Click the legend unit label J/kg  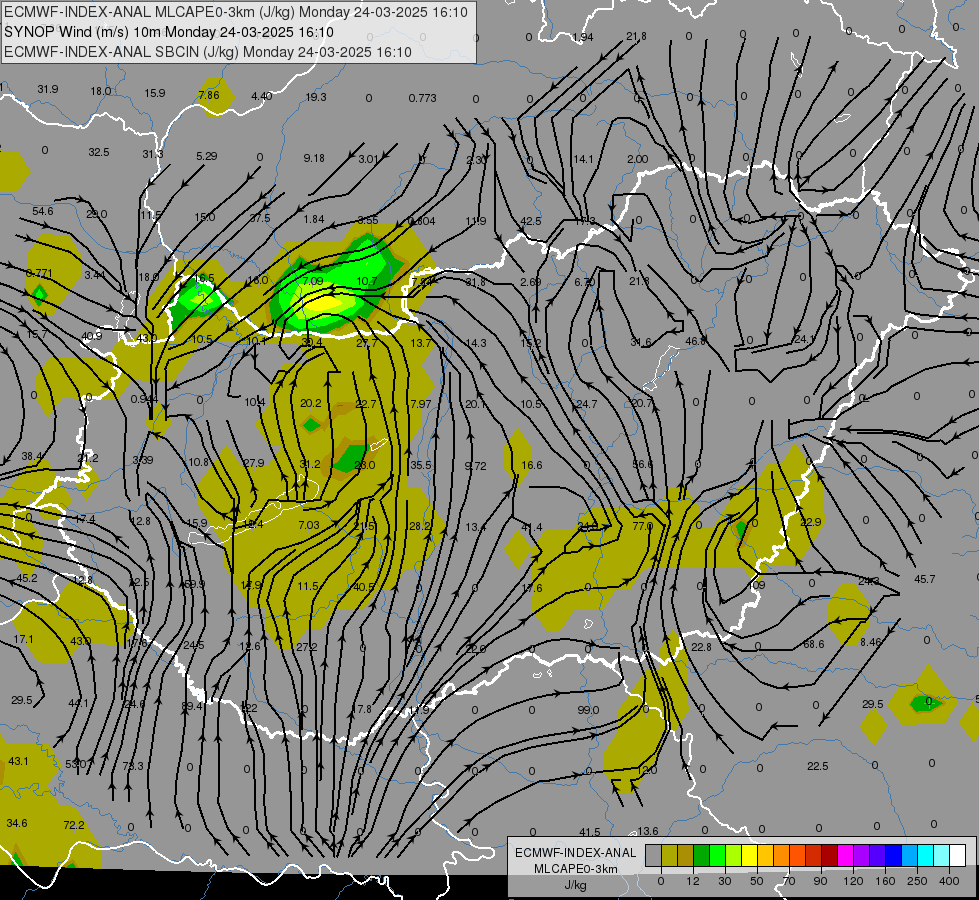coord(575,885)
